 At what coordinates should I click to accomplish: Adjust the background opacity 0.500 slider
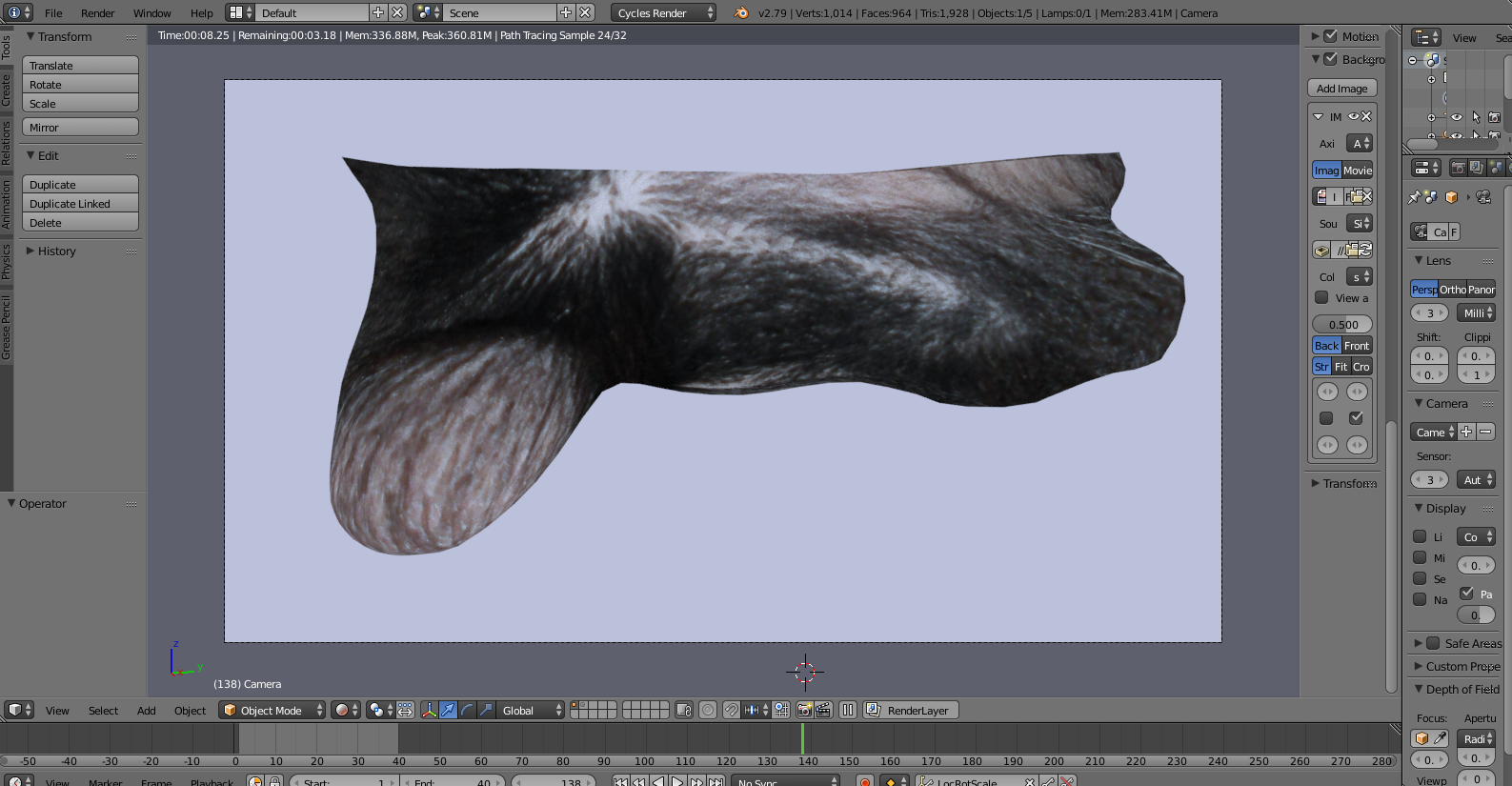coord(1342,324)
